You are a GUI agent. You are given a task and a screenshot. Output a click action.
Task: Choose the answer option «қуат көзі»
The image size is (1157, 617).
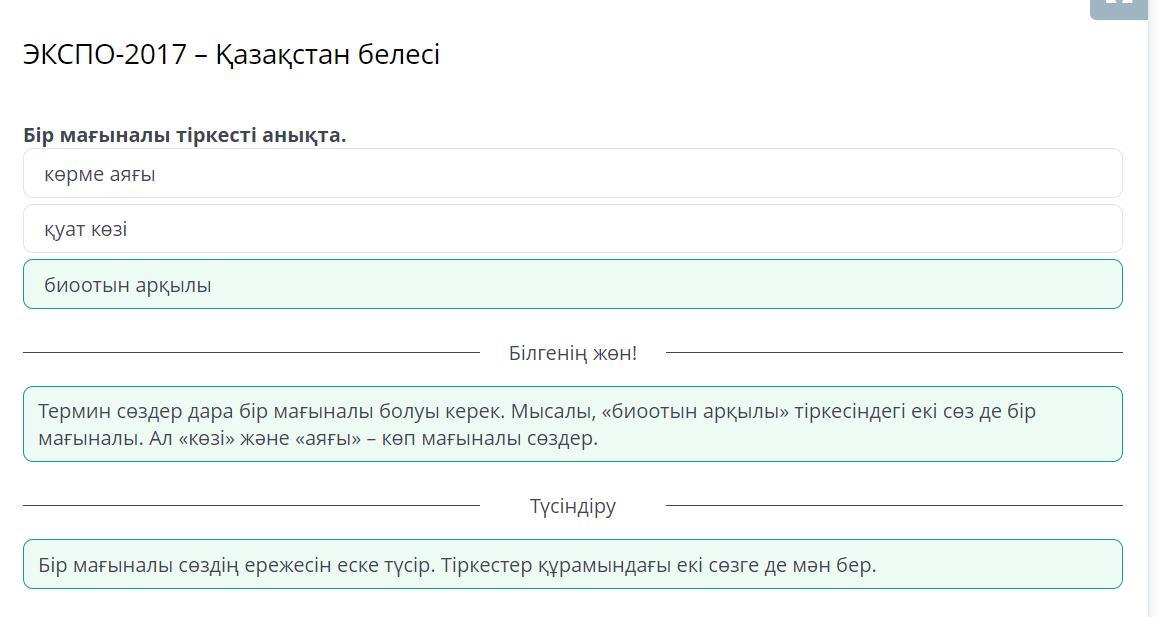click(572, 229)
